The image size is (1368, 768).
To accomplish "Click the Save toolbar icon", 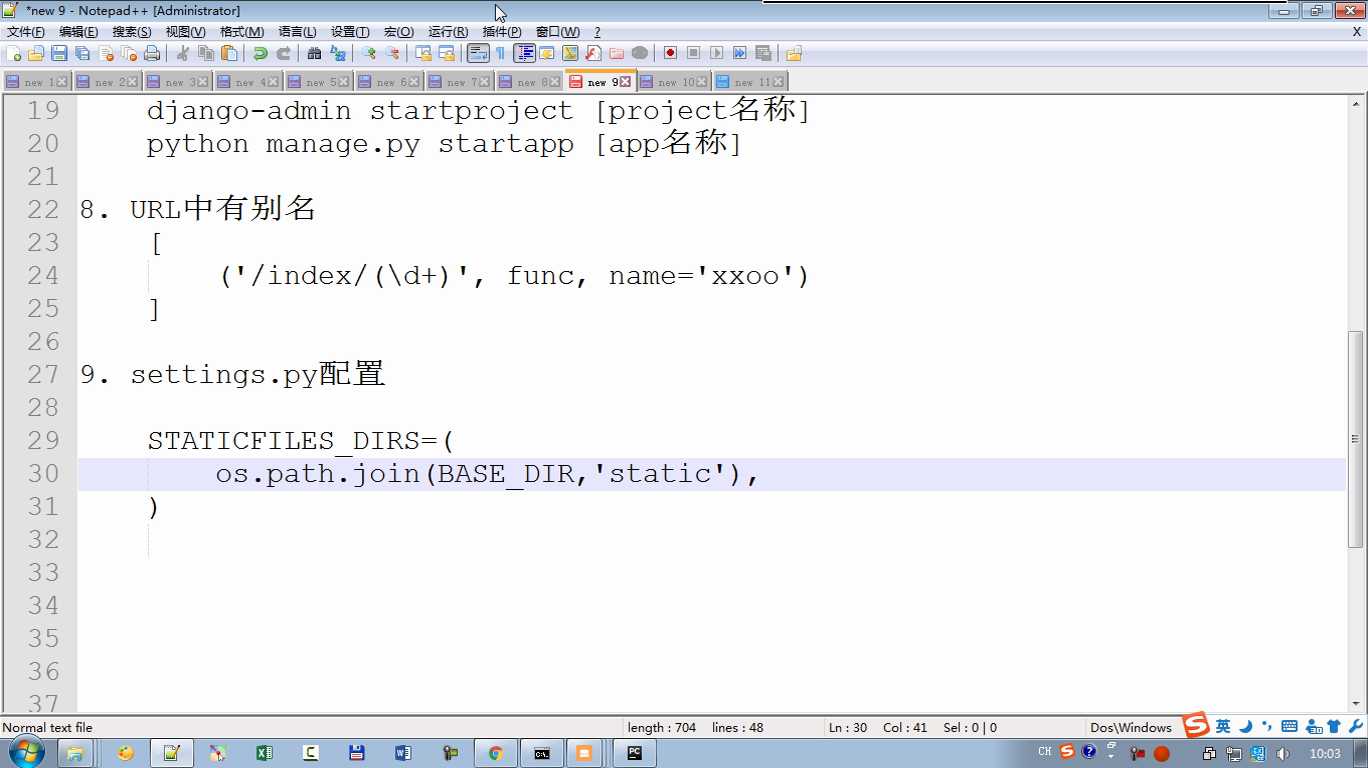I will pos(59,53).
